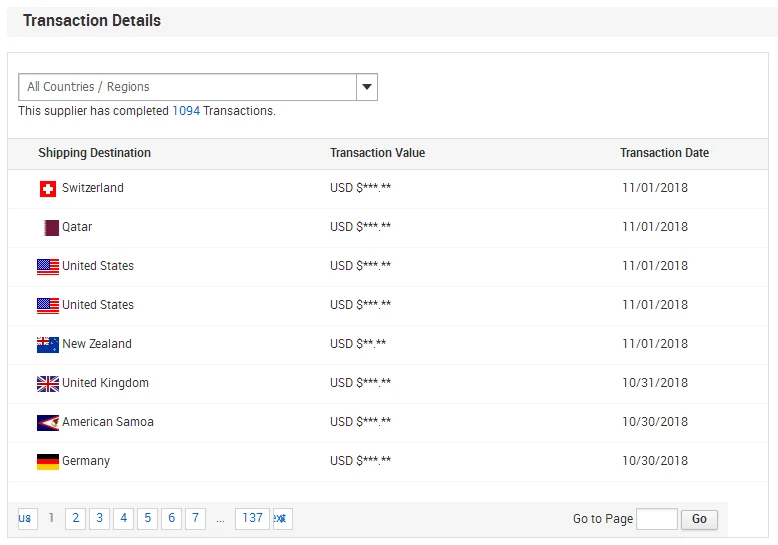Click the Qatar flag icon
Viewport: 778px width, 545px height.
[x=51, y=228]
